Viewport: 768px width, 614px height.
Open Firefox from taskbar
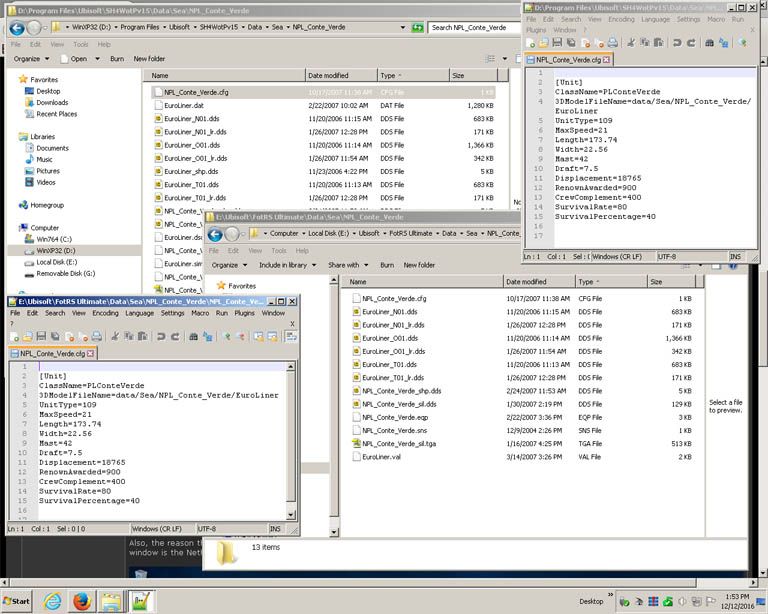point(82,601)
